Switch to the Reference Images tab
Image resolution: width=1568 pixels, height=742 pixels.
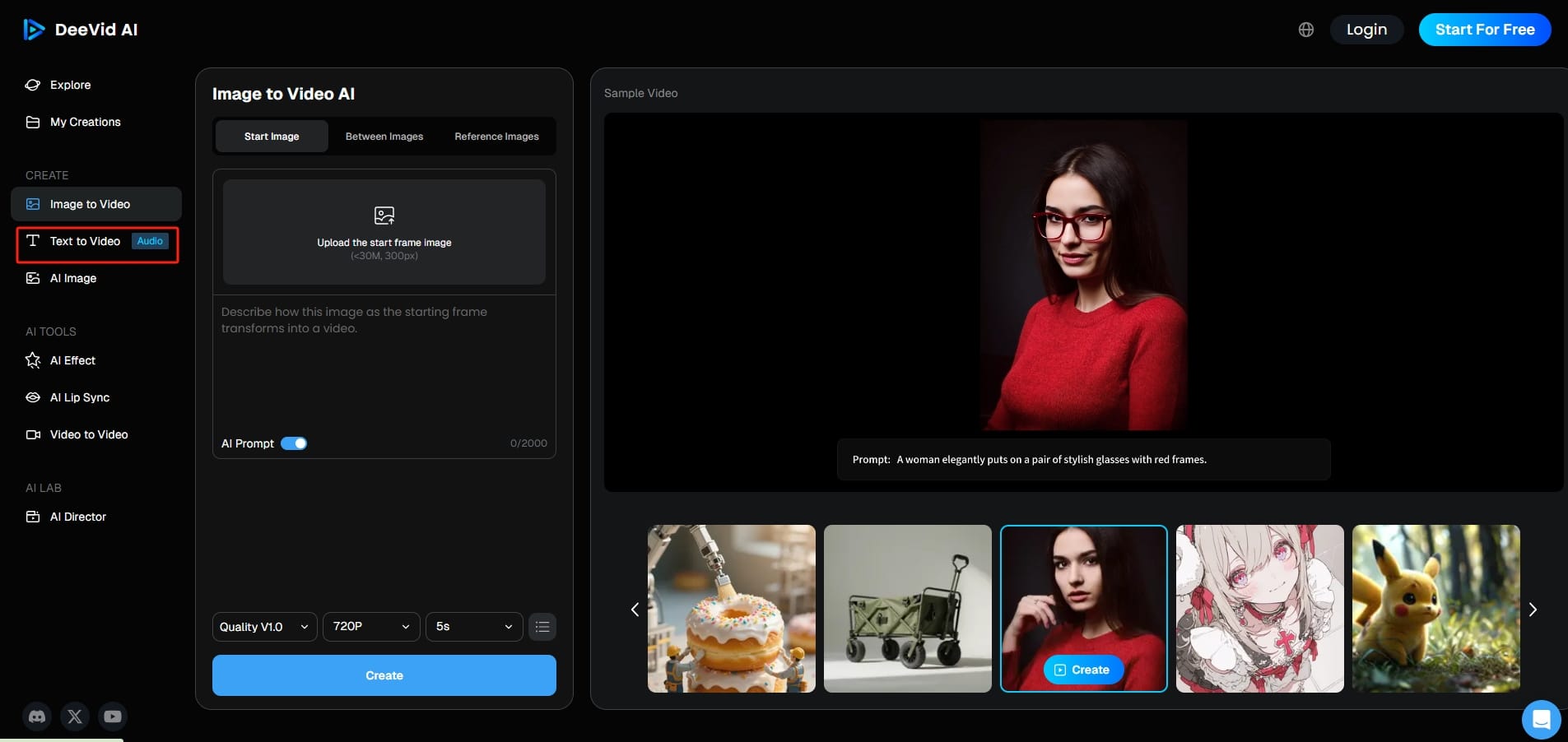click(x=497, y=137)
